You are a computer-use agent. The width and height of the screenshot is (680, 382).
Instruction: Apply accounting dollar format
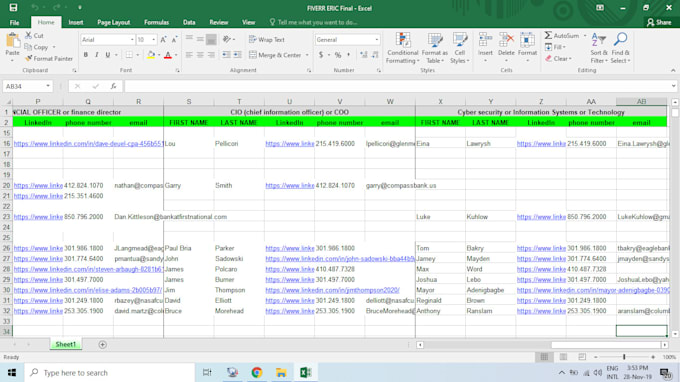click(x=321, y=55)
